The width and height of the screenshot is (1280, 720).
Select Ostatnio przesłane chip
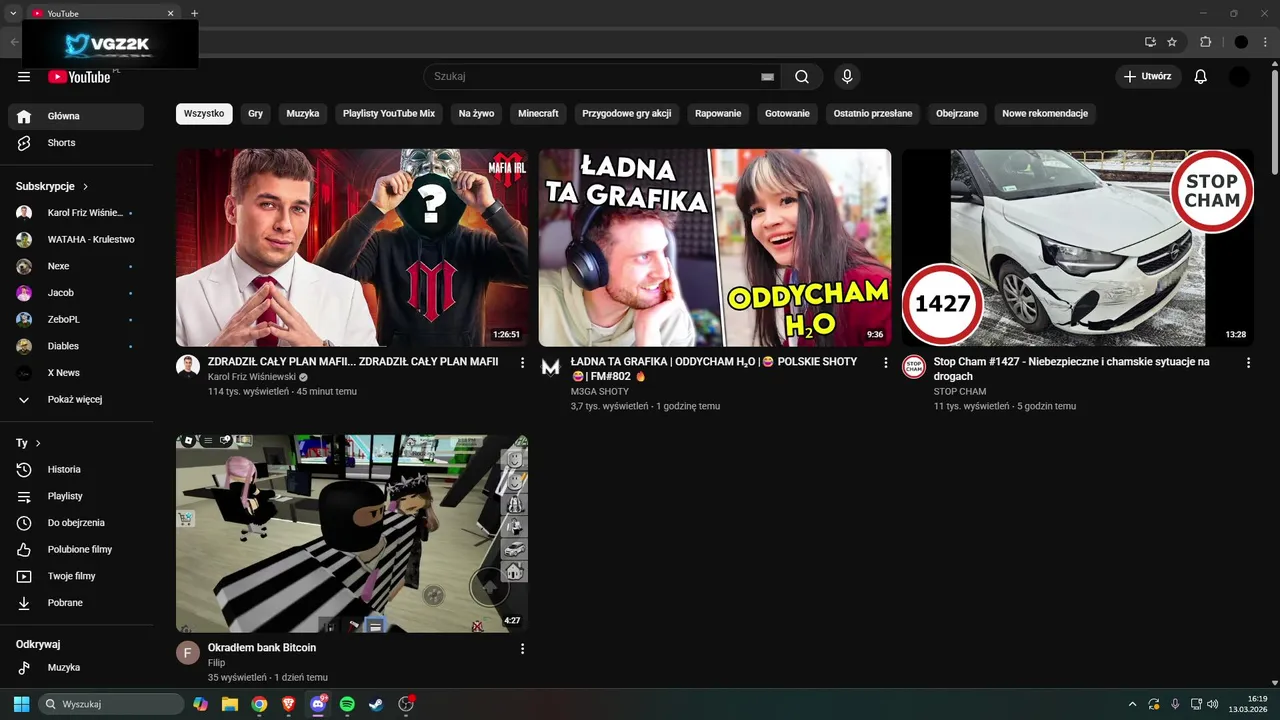click(x=873, y=114)
